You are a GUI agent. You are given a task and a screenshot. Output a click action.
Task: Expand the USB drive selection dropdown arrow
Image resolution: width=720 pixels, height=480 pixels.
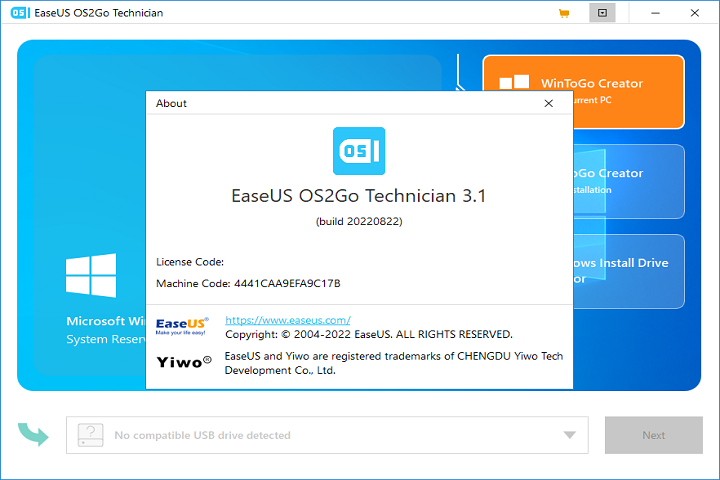tap(569, 435)
